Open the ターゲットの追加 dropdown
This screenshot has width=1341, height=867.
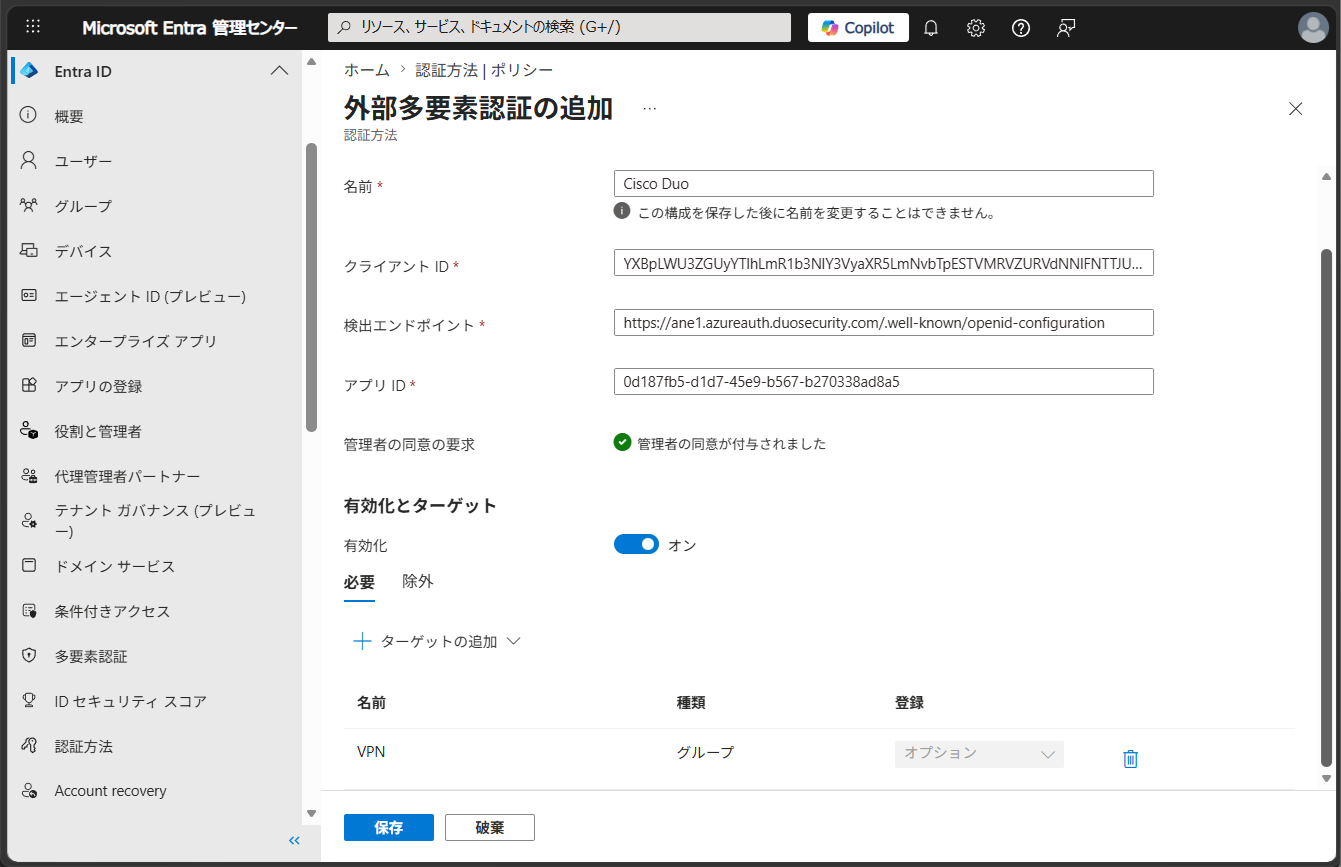click(438, 641)
